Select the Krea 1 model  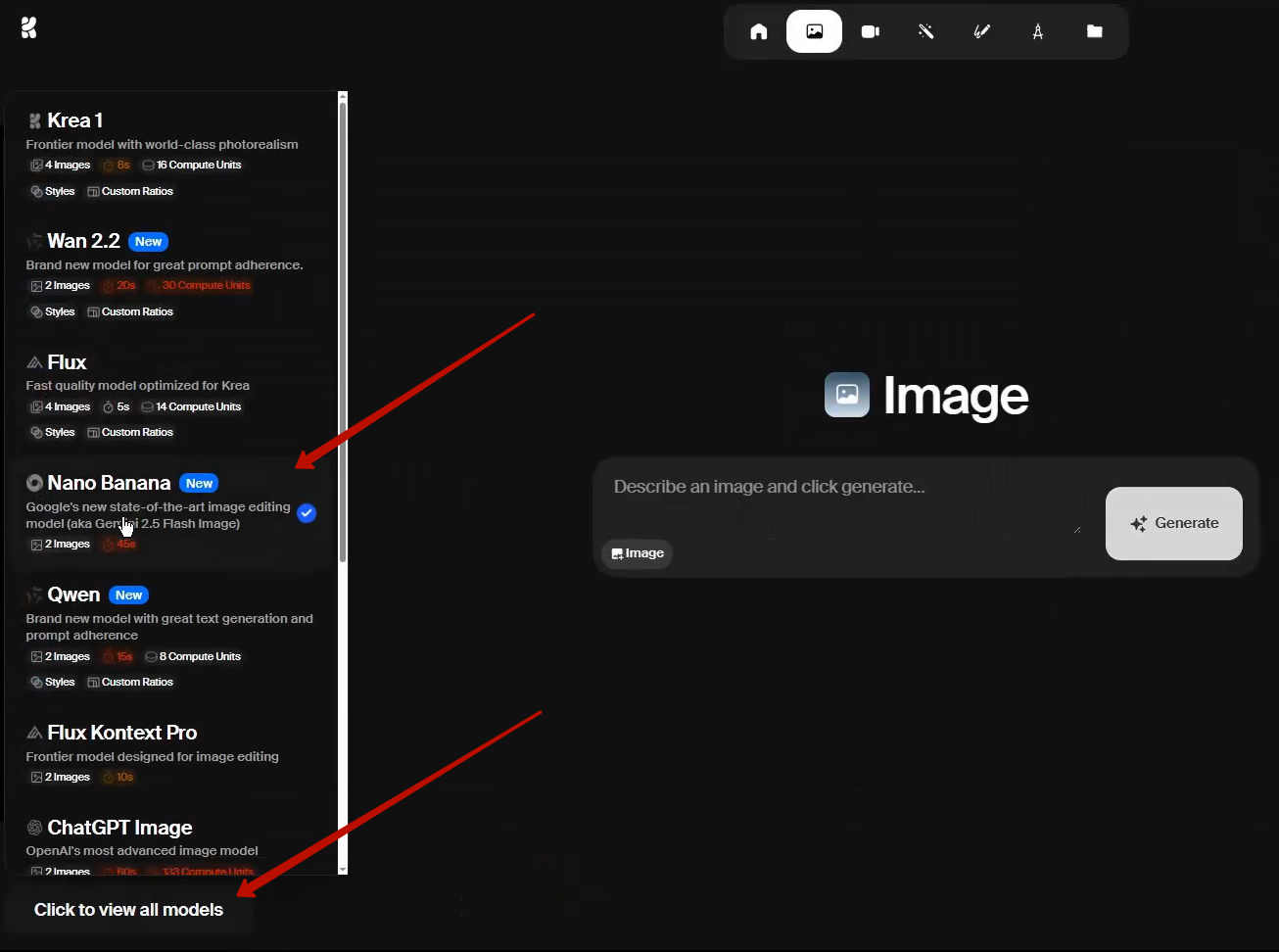pyautogui.click(x=74, y=120)
